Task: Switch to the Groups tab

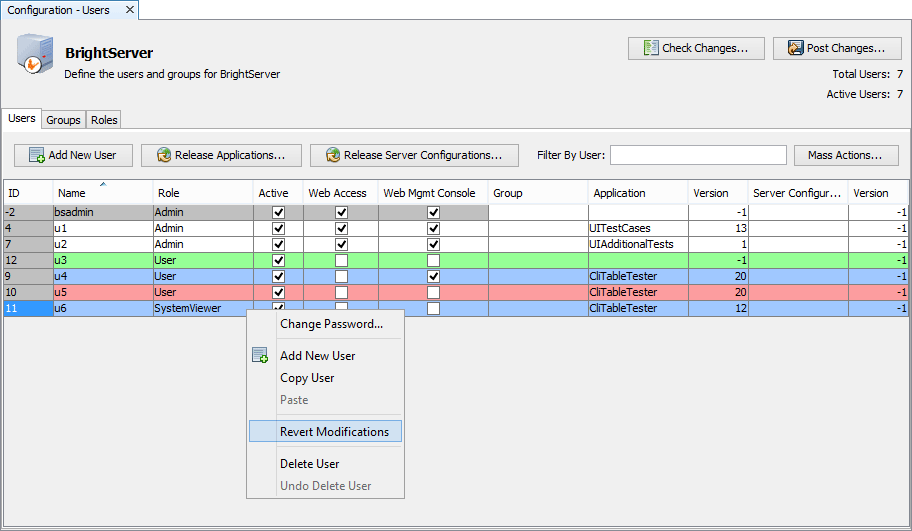Action: [x=63, y=120]
